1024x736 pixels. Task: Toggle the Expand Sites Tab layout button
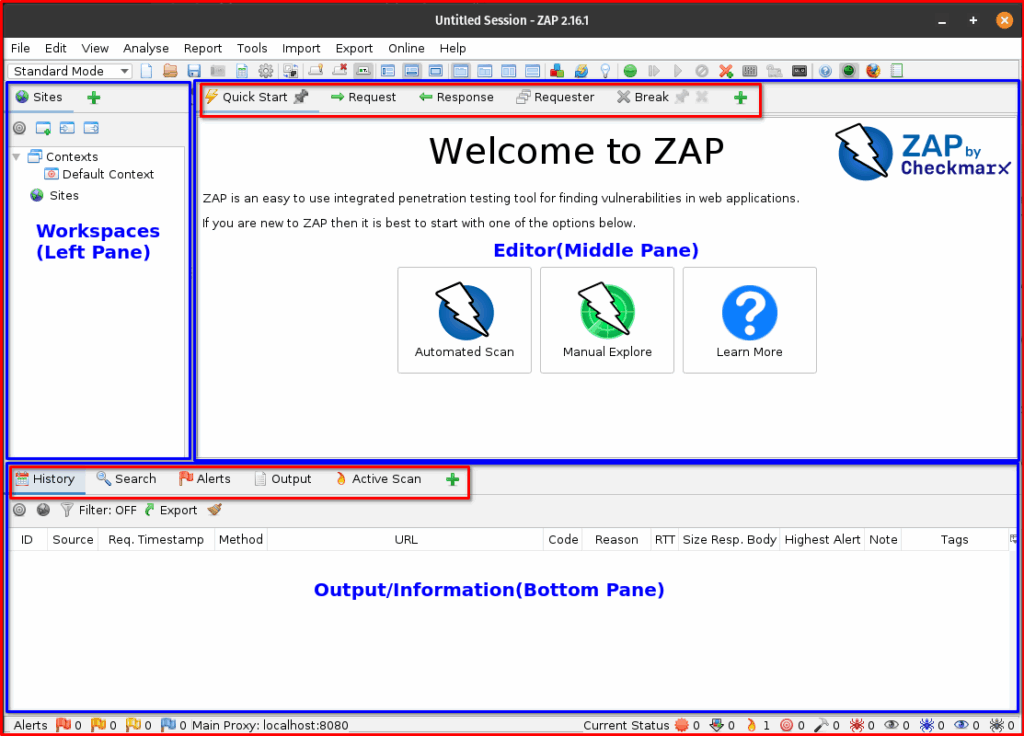pyautogui.click(x=387, y=71)
